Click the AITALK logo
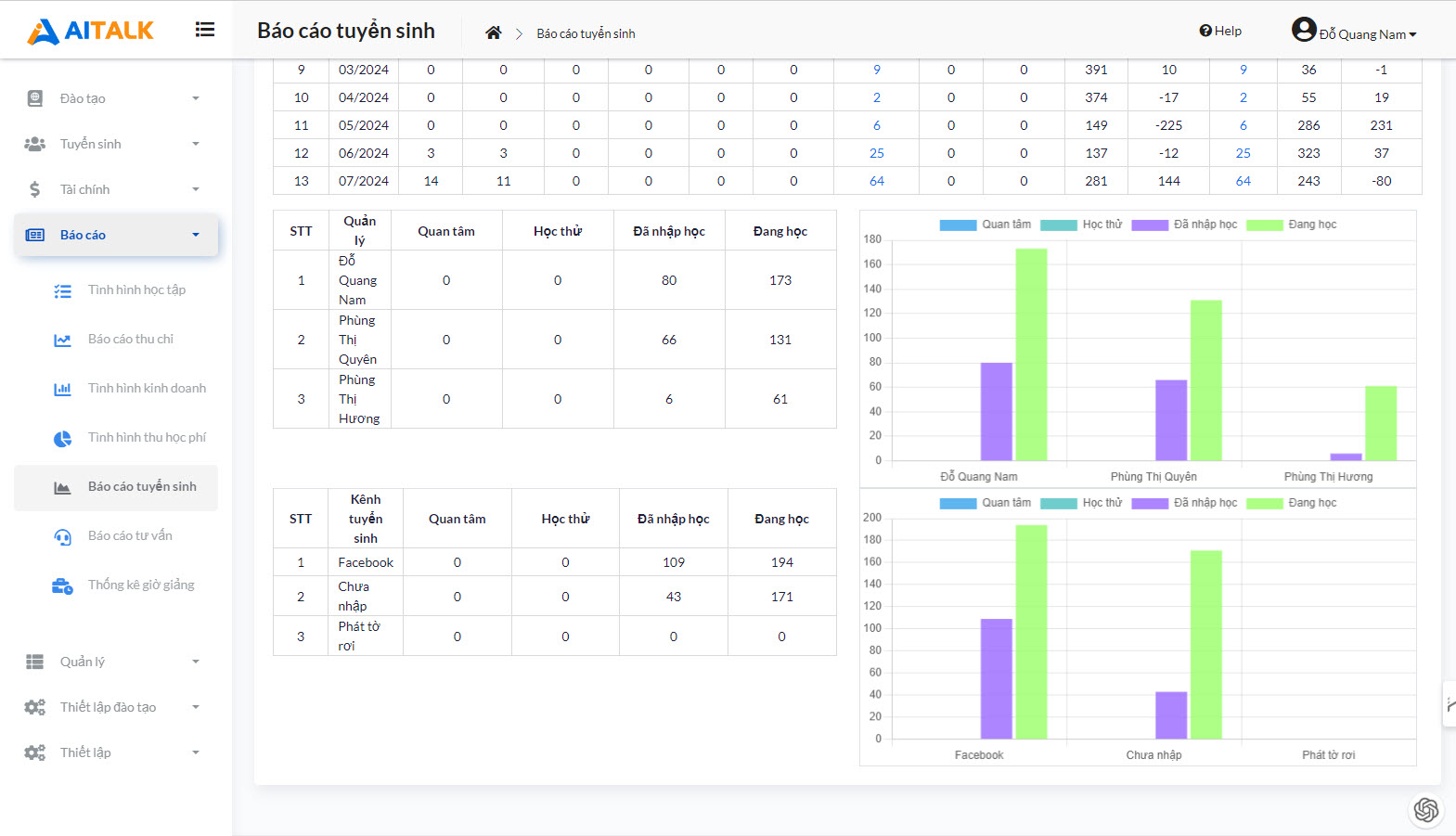 tap(90, 31)
